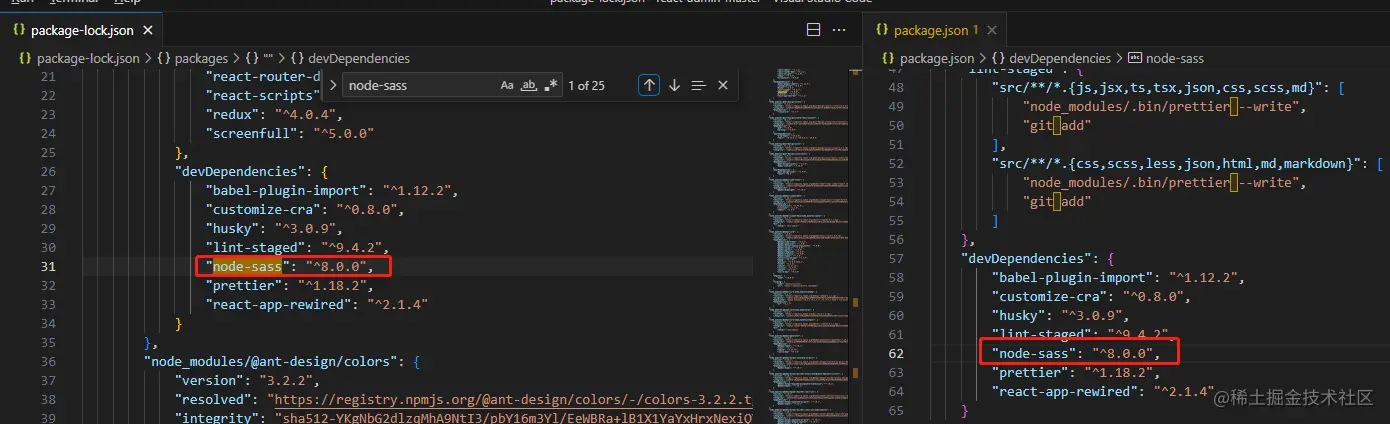Screen dimensions: 1390x424
Task: Go to previous match arrow
Action: [650, 86]
